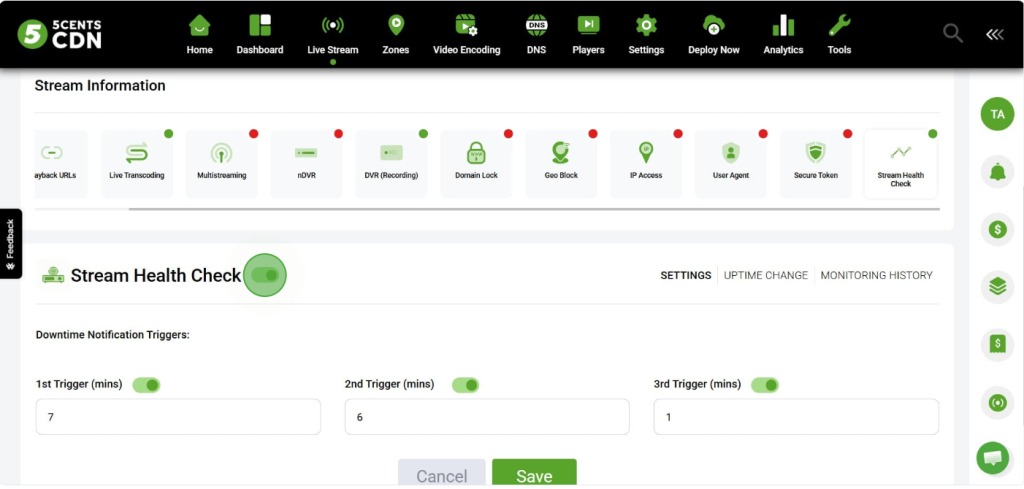This screenshot has height=489, width=1024.
Task: Open the Live Transcoding card
Action: [x=136, y=163]
